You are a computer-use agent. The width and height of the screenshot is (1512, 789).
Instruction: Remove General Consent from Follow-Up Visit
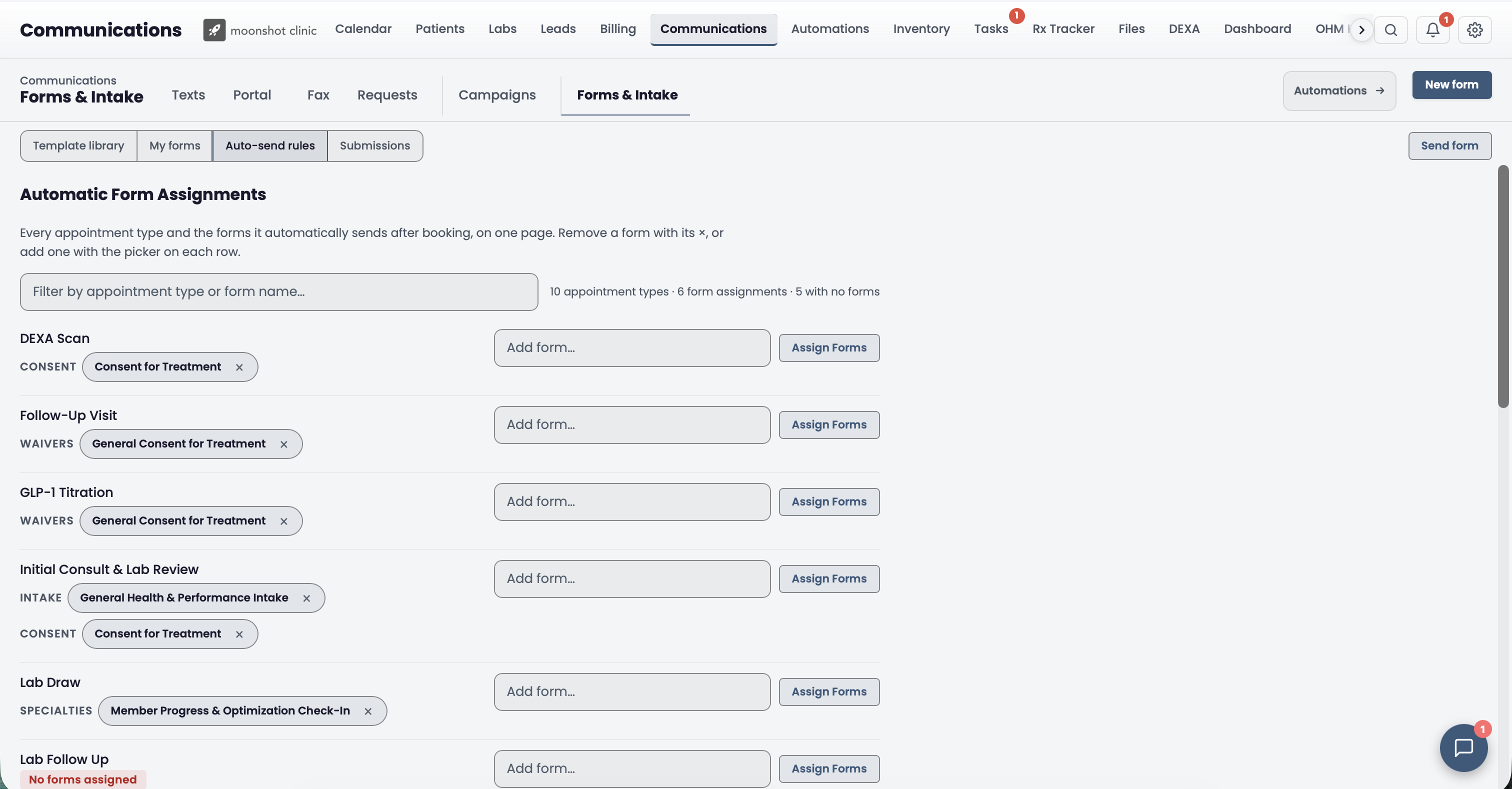(284, 444)
